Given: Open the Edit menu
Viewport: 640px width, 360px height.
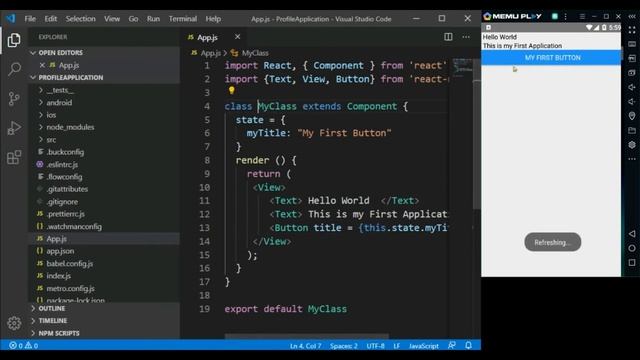Looking at the screenshot, I should [51, 19].
